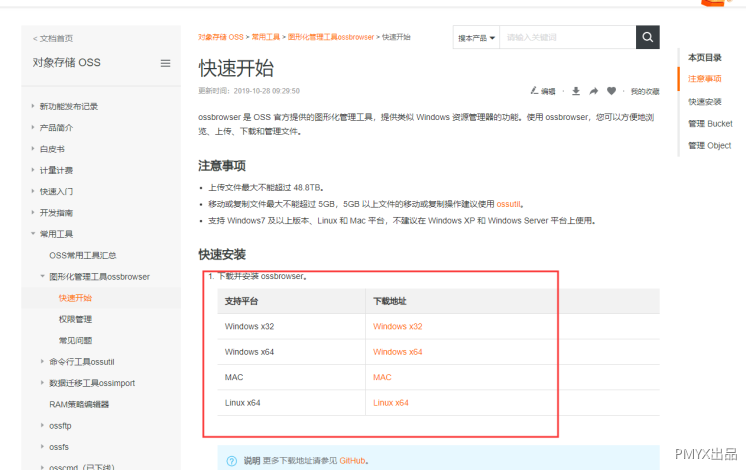This screenshot has width=746, height=470.
Task: Click the edit pencil icon
Action: click(534, 90)
